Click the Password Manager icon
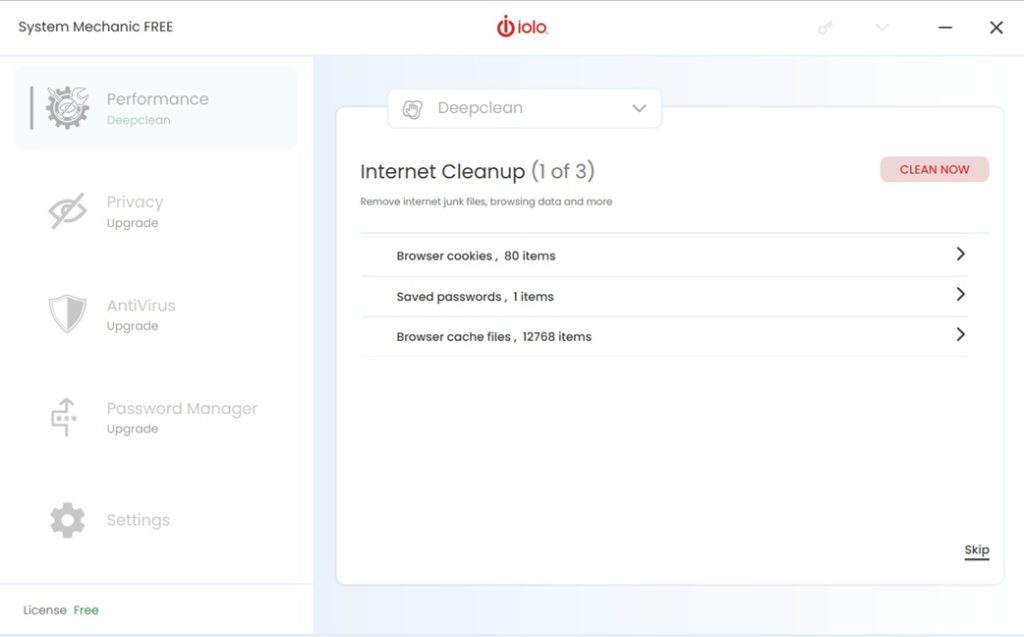This screenshot has height=637, width=1024. 64,417
